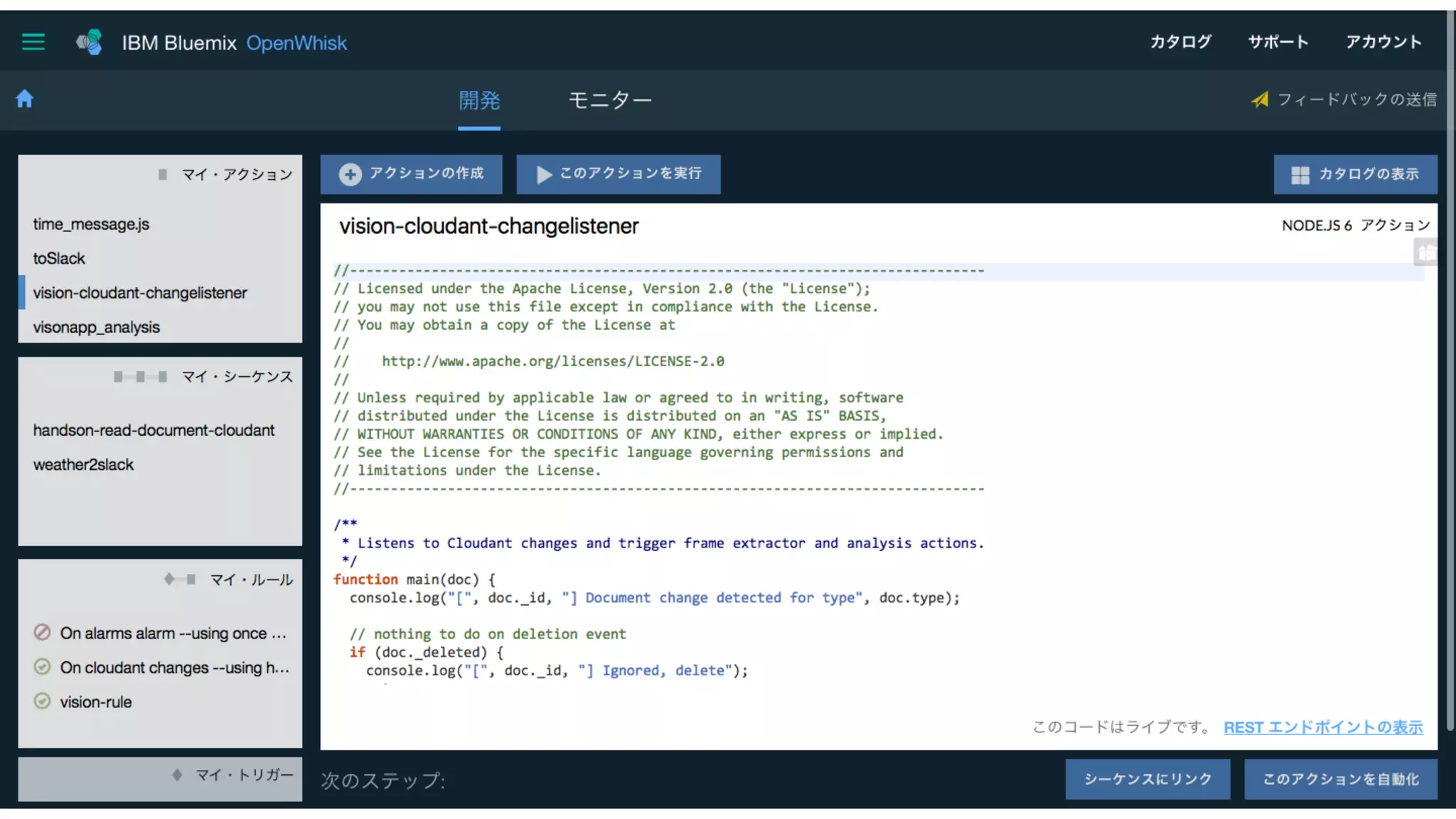Open the REST エンドポイントの表示 link
The width and height of the screenshot is (1456, 819).
[x=1323, y=727]
